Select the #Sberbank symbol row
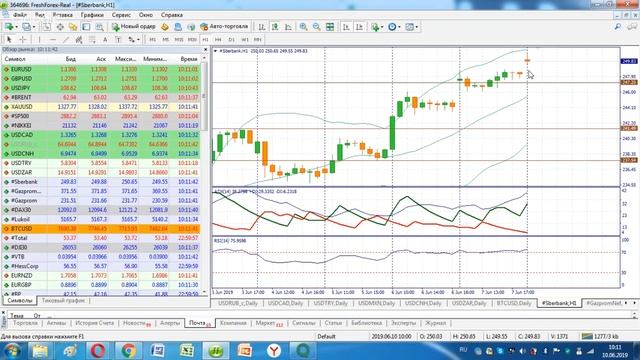This screenshot has width=640, height=360. point(101,182)
